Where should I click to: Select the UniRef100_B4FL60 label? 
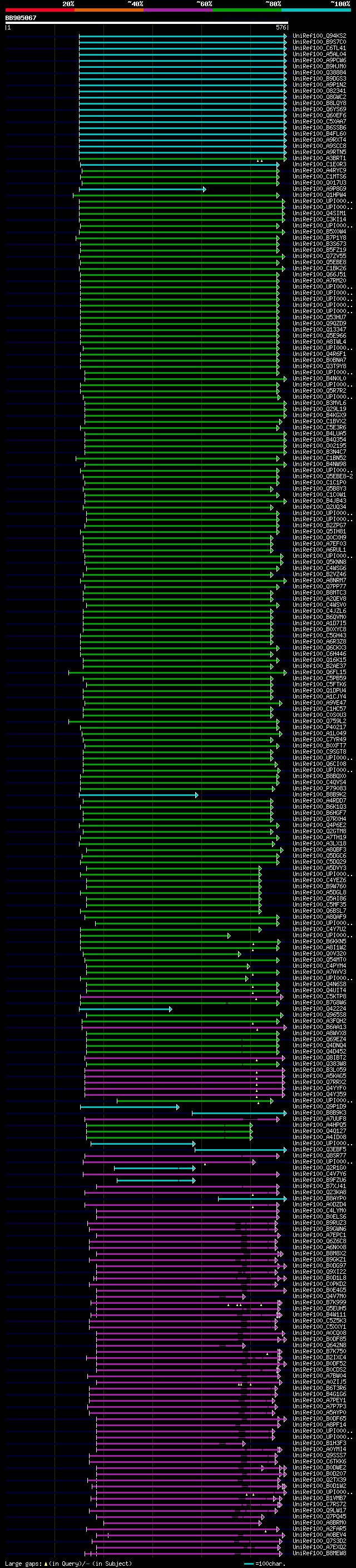[x=319, y=134]
